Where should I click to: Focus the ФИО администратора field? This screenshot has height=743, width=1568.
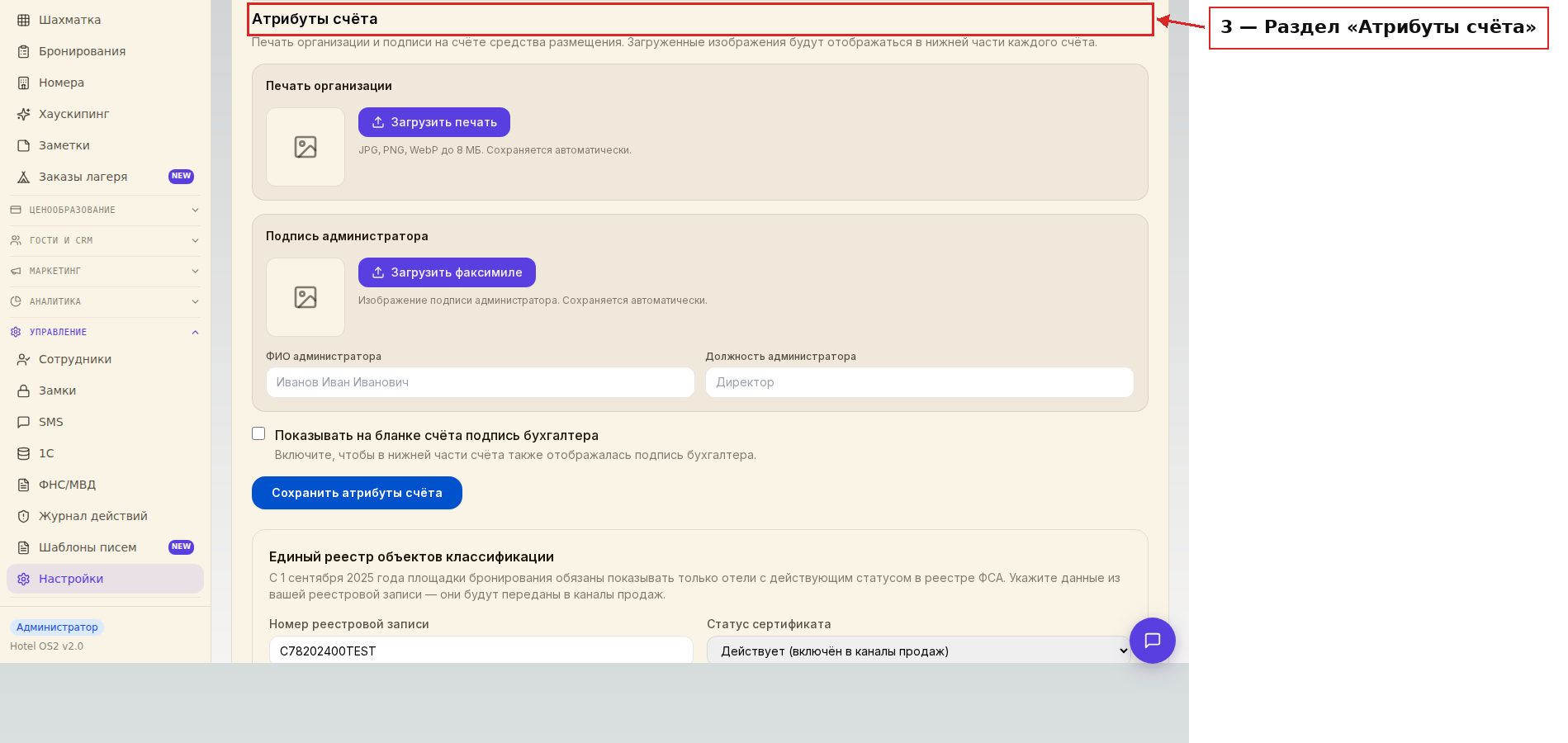coord(480,382)
